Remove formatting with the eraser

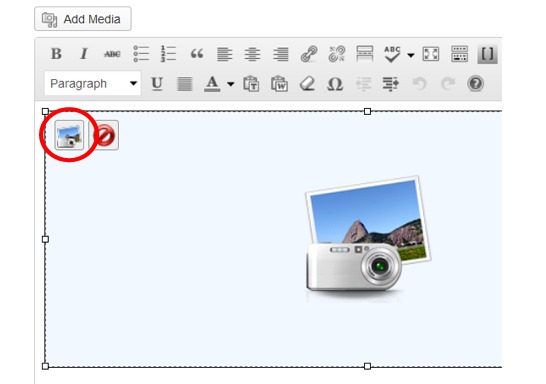[x=307, y=84]
